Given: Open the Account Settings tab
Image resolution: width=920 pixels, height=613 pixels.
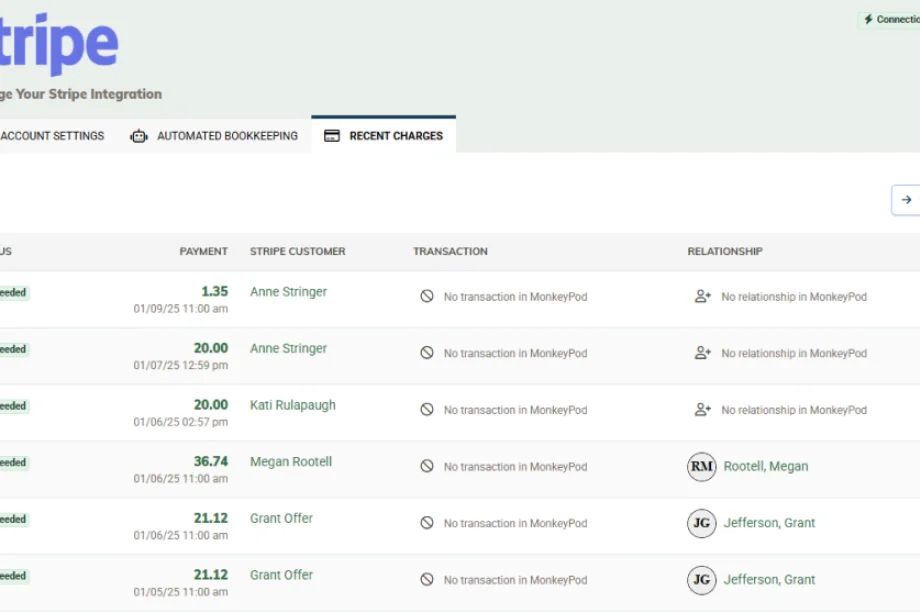Looking at the screenshot, I should pos(52,136).
